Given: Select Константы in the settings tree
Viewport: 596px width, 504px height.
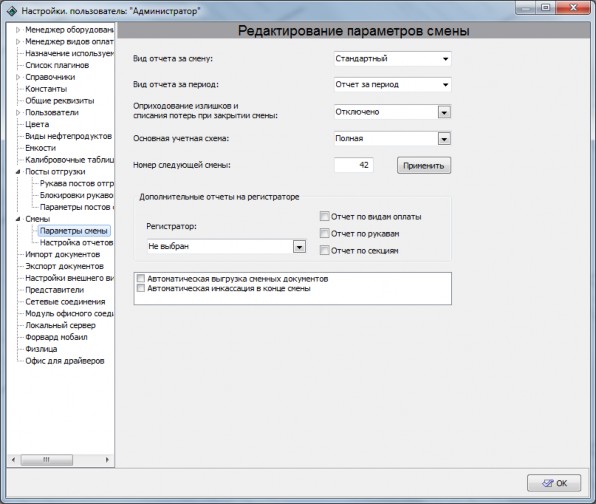Looking at the screenshot, I should (46, 89).
